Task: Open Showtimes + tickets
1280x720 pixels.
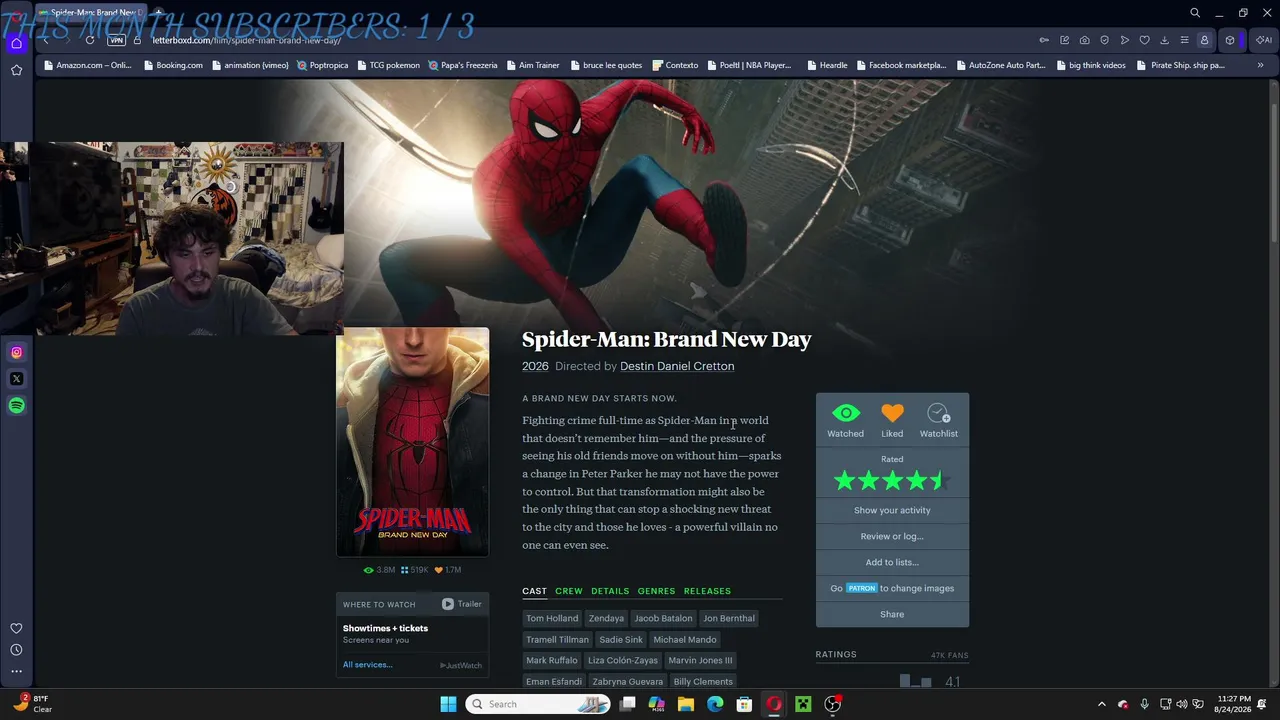Action: [x=385, y=628]
